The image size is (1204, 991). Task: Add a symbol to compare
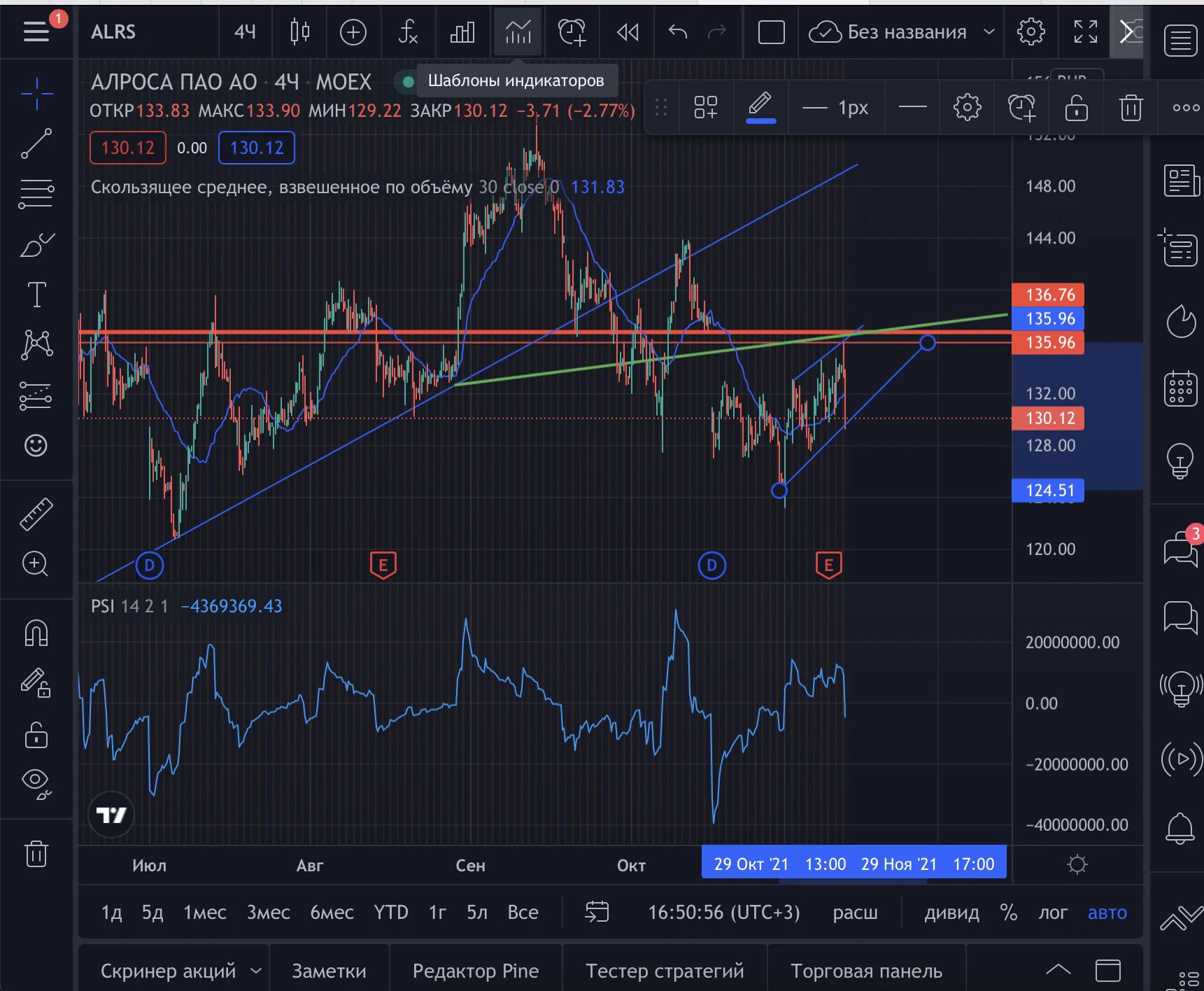[353, 32]
